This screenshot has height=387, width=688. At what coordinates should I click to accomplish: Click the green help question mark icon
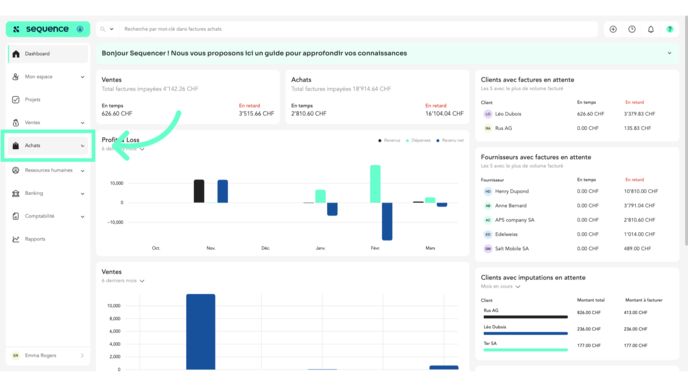pyautogui.click(x=670, y=29)
